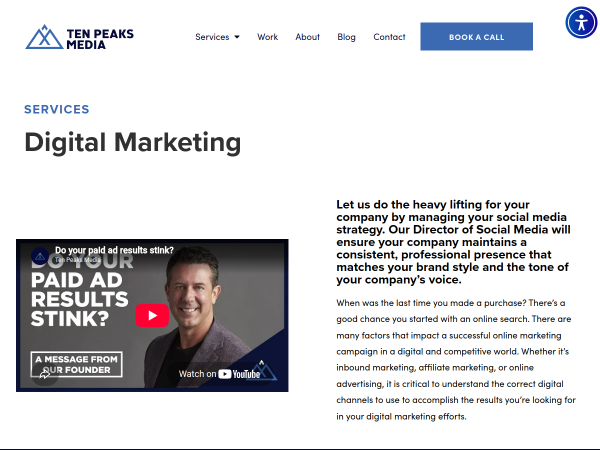Click 'When was the last time' paragraph
This screenshot has height=450, width=600.
tap(456, 360)
